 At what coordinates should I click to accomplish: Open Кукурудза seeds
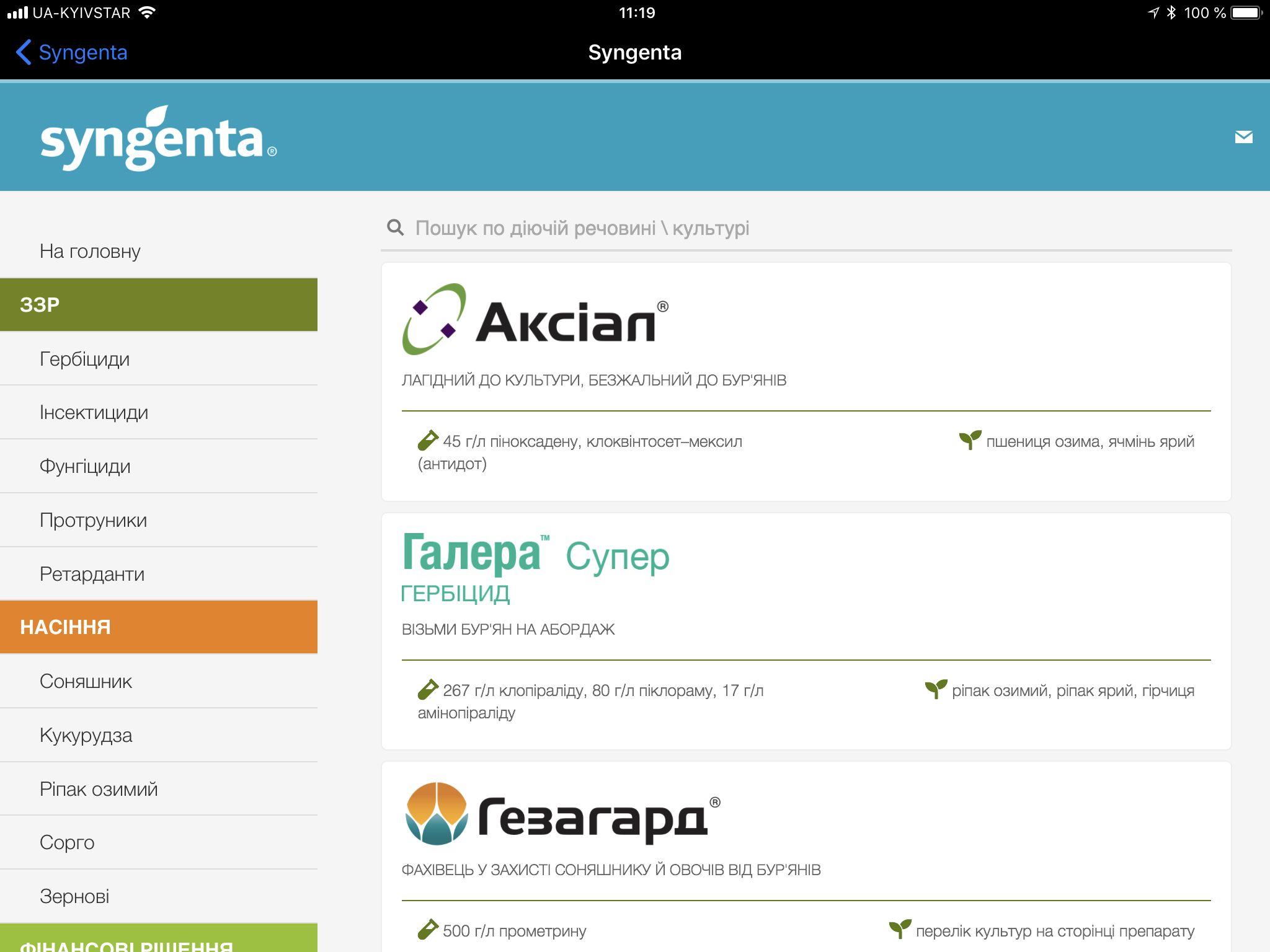tap(159, 735)
